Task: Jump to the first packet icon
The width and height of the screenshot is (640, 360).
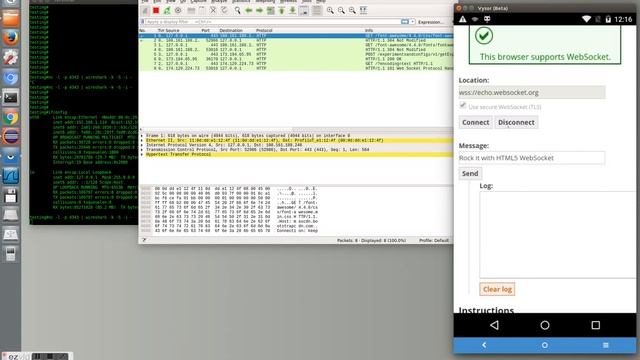Action: click(x=282, y=11)
